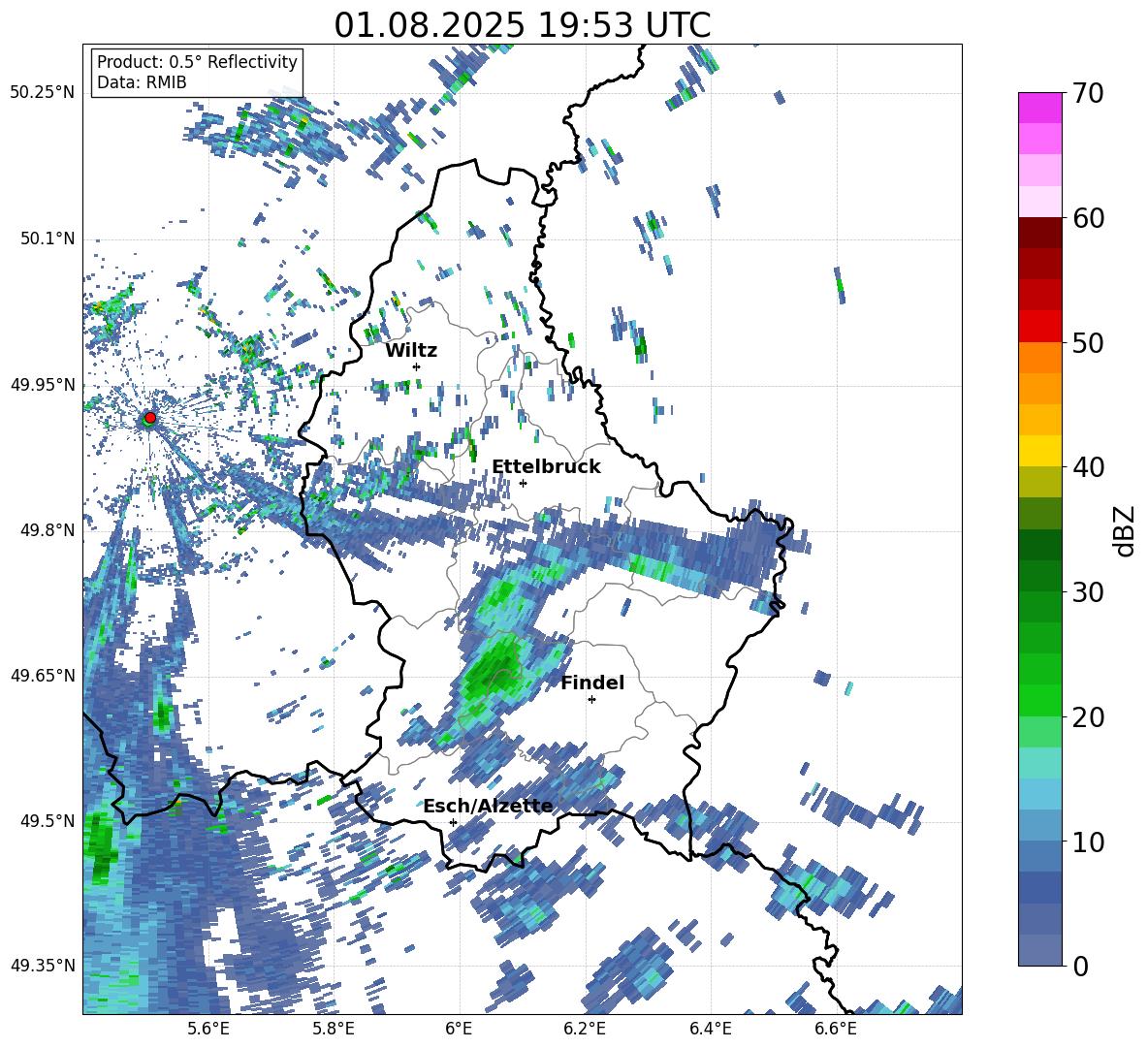
Task: Click the Wiltz station cross marker
Action: (x=417, y=366)
